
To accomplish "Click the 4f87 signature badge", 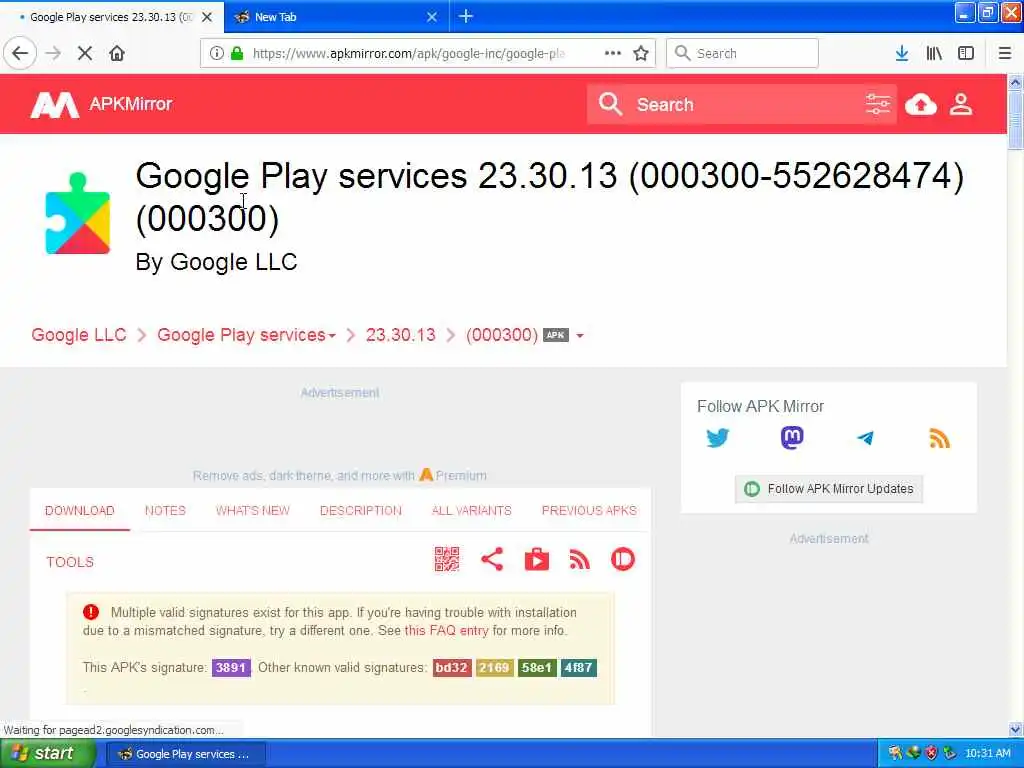I will coord(579,668).
